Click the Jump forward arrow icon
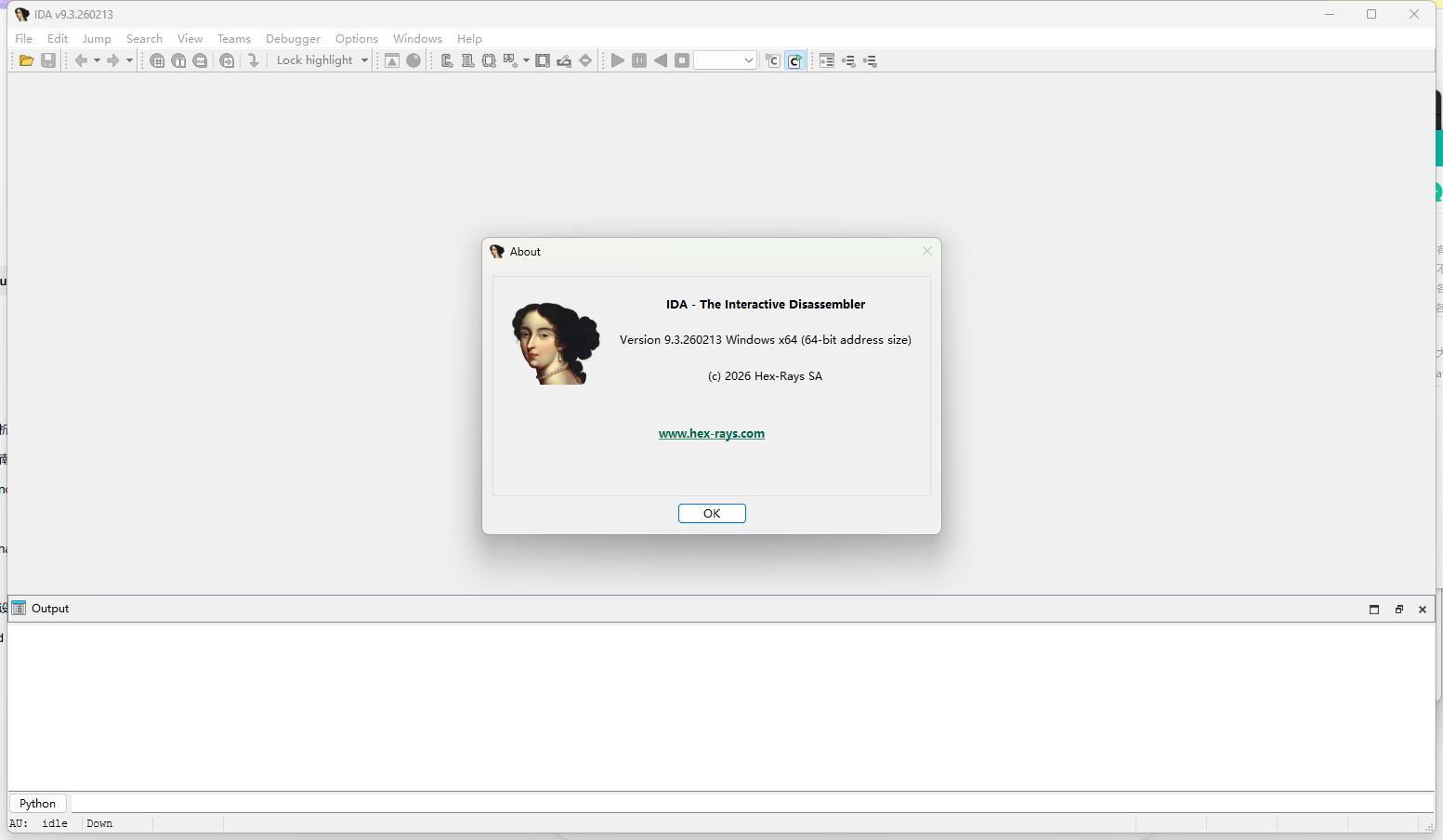 [112, 60]
